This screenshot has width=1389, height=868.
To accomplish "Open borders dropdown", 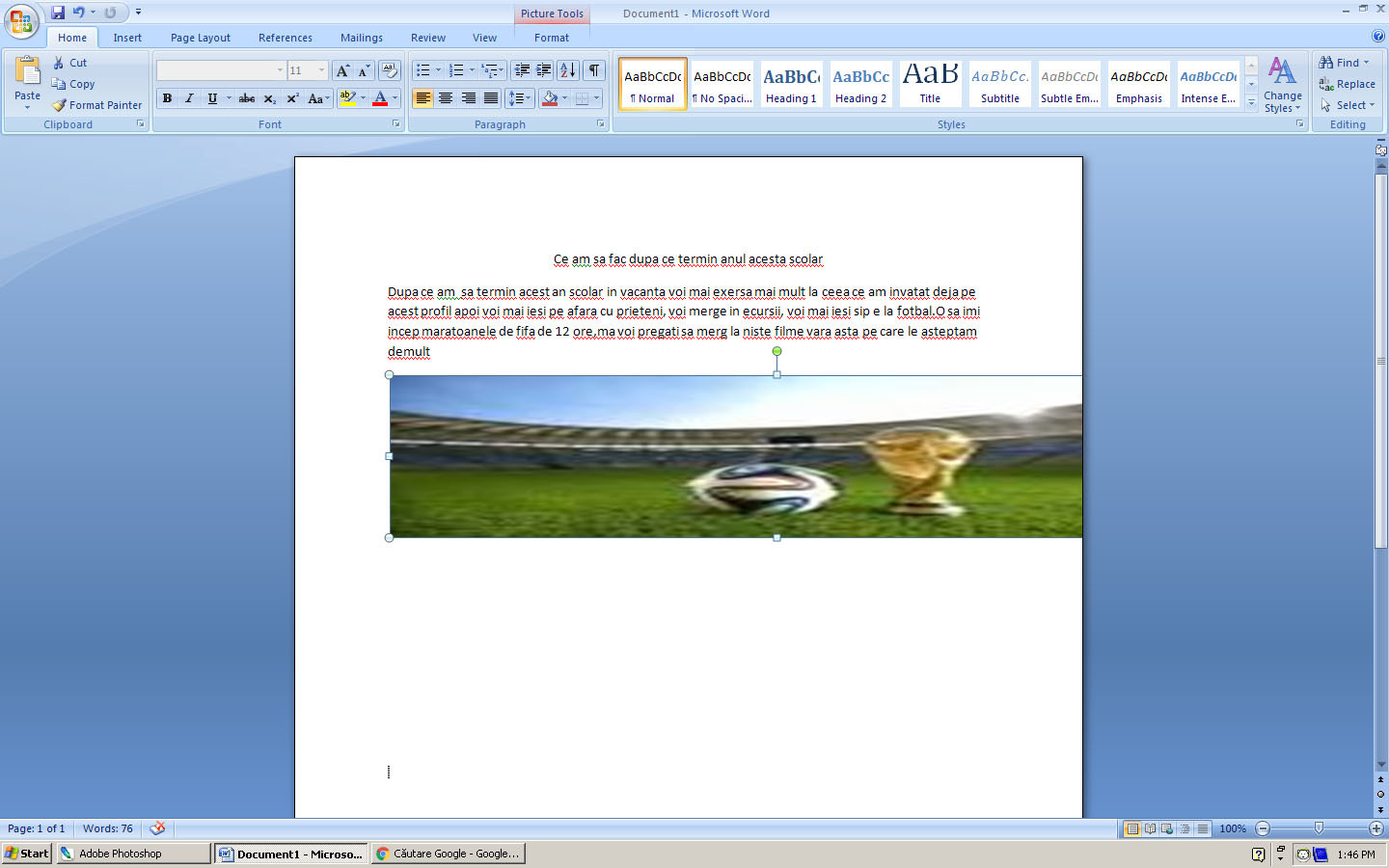I will click(596, 98).
